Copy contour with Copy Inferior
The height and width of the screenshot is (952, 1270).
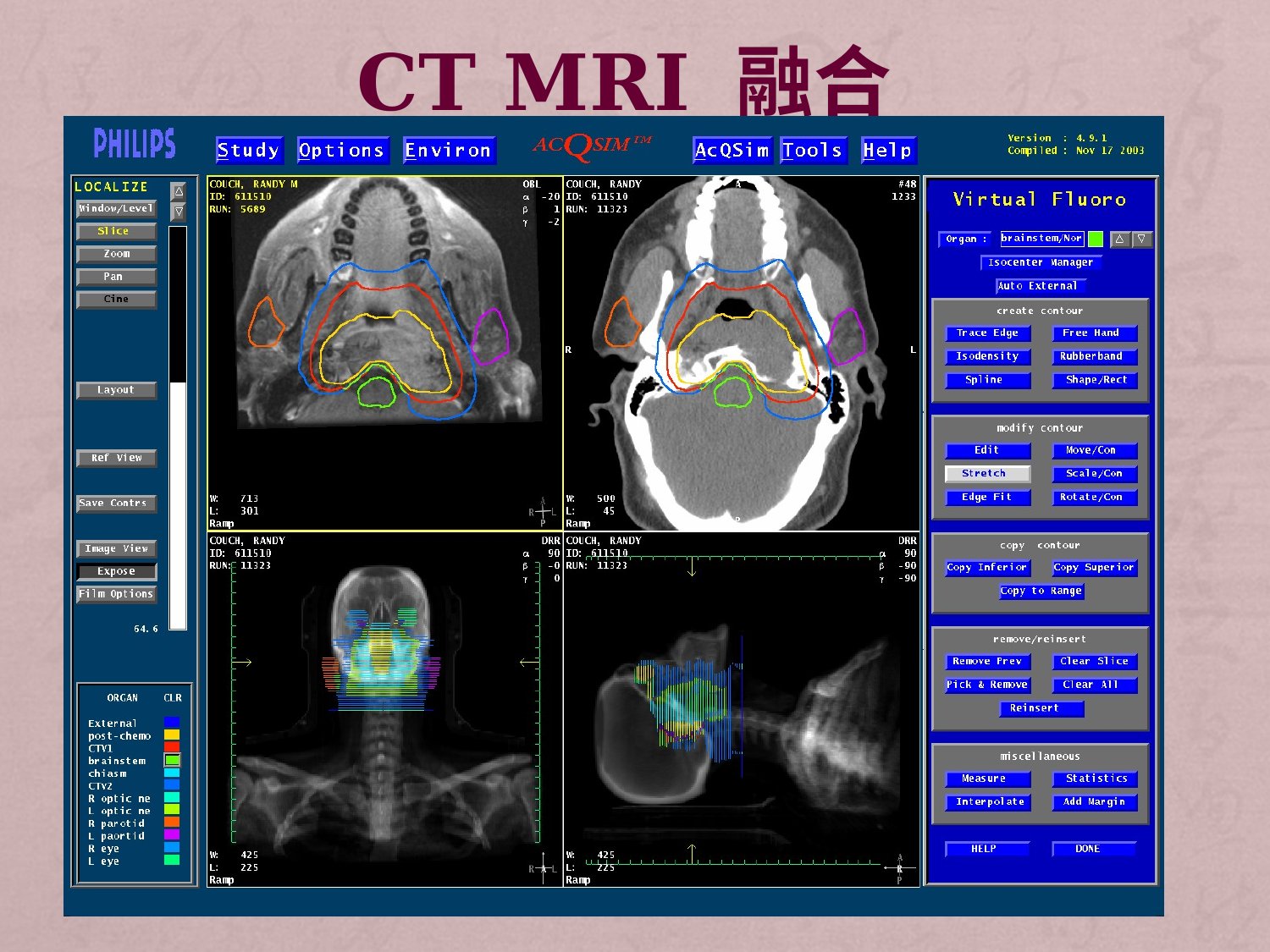(x=987, y=568)
